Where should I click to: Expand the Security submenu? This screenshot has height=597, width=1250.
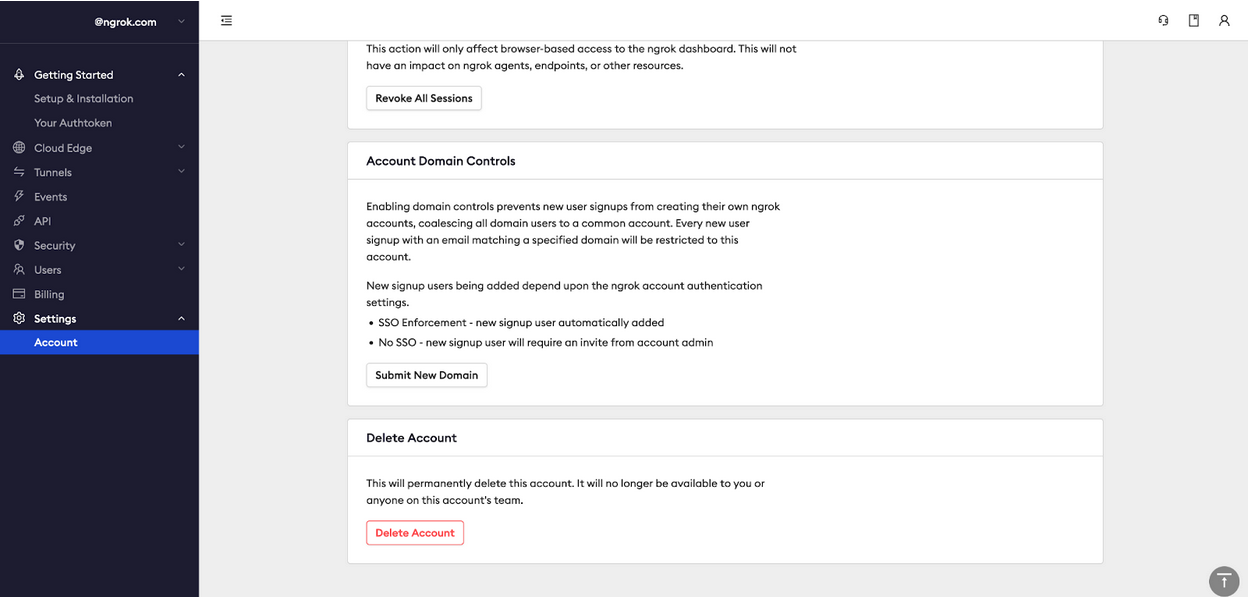click(x=181, y=244)
